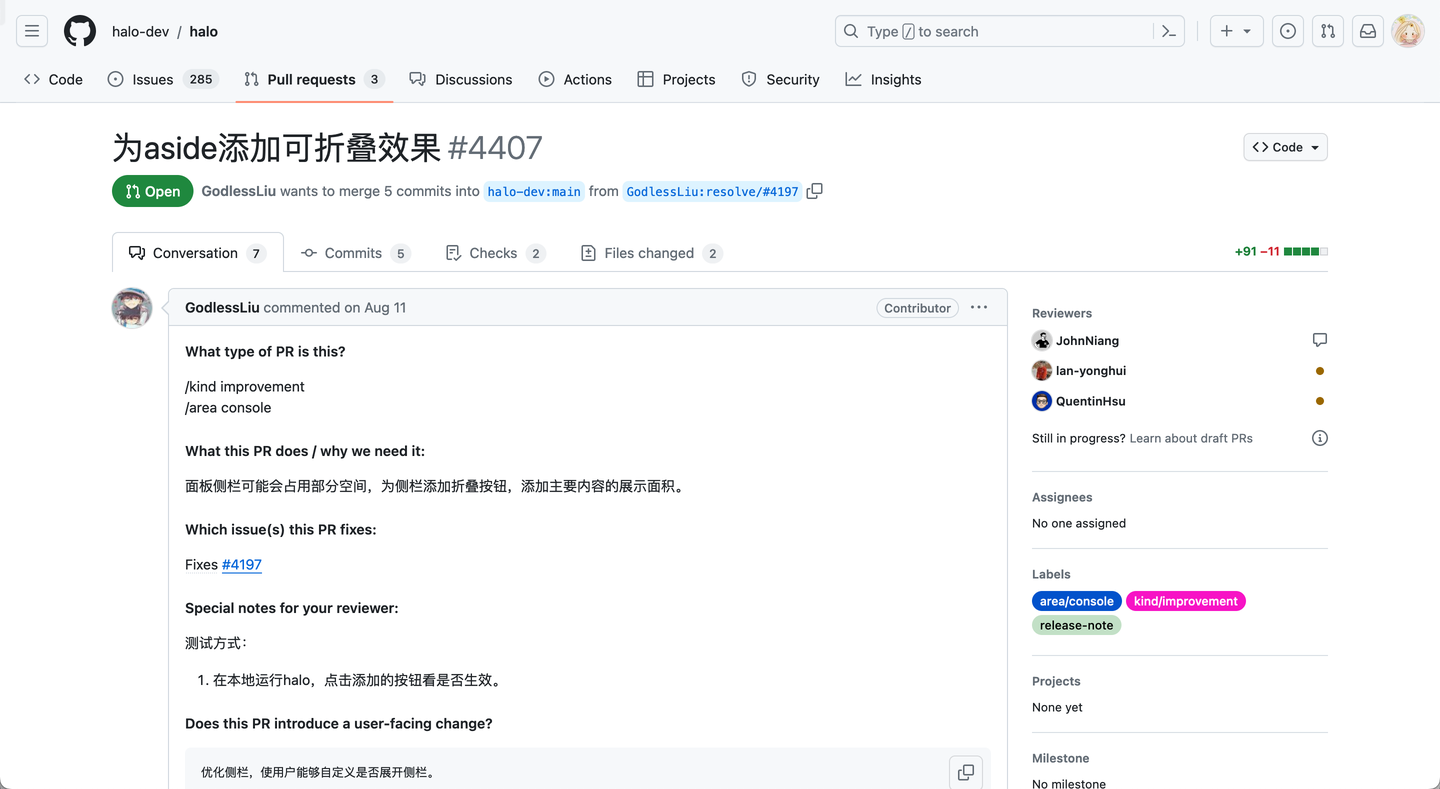Open GodlessLiu author link in PR header
This screenshot has width=1440, height=789.
click(x=238, y=191)
